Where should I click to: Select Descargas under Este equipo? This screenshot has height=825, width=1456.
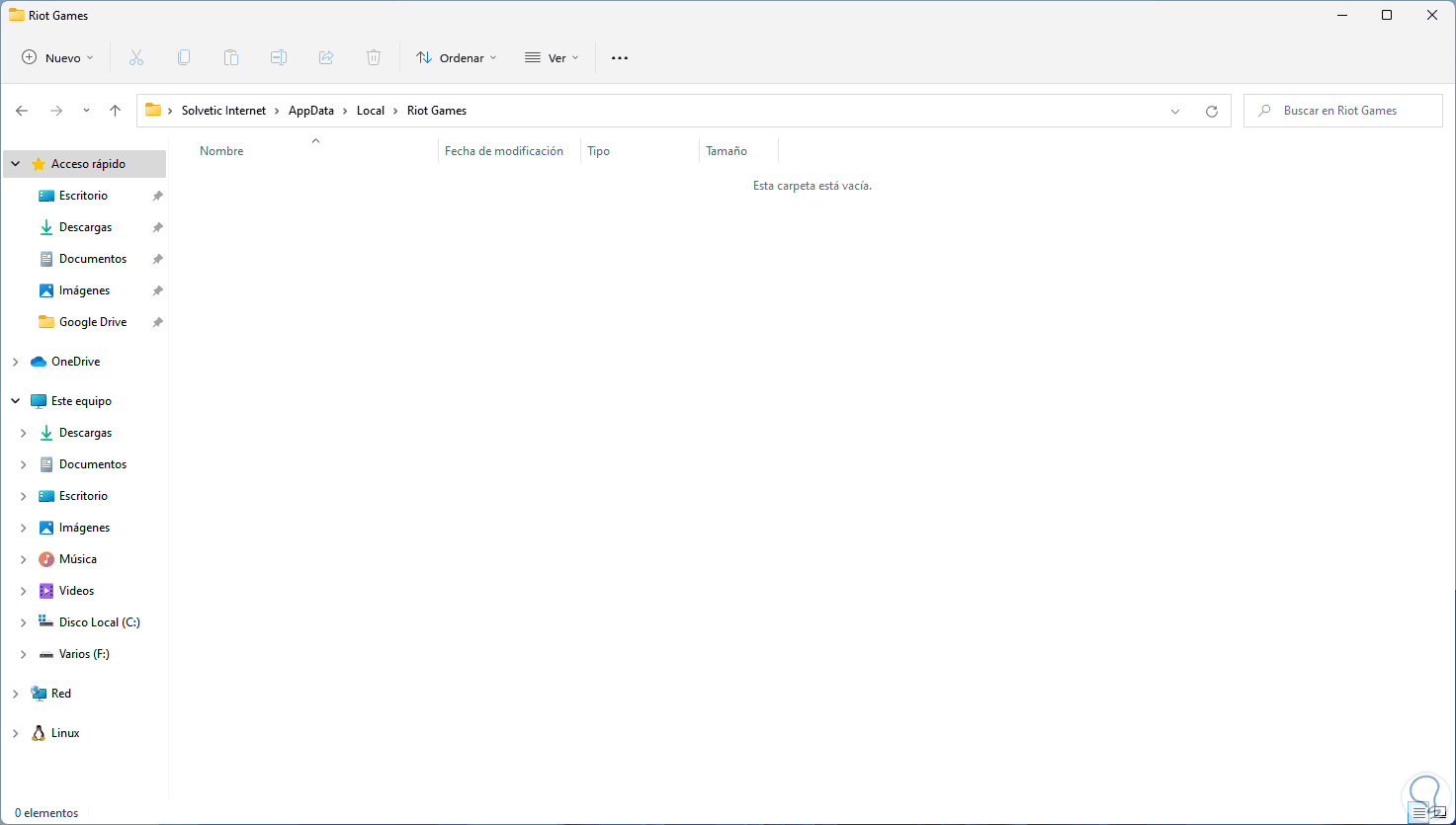click(85, 433)
